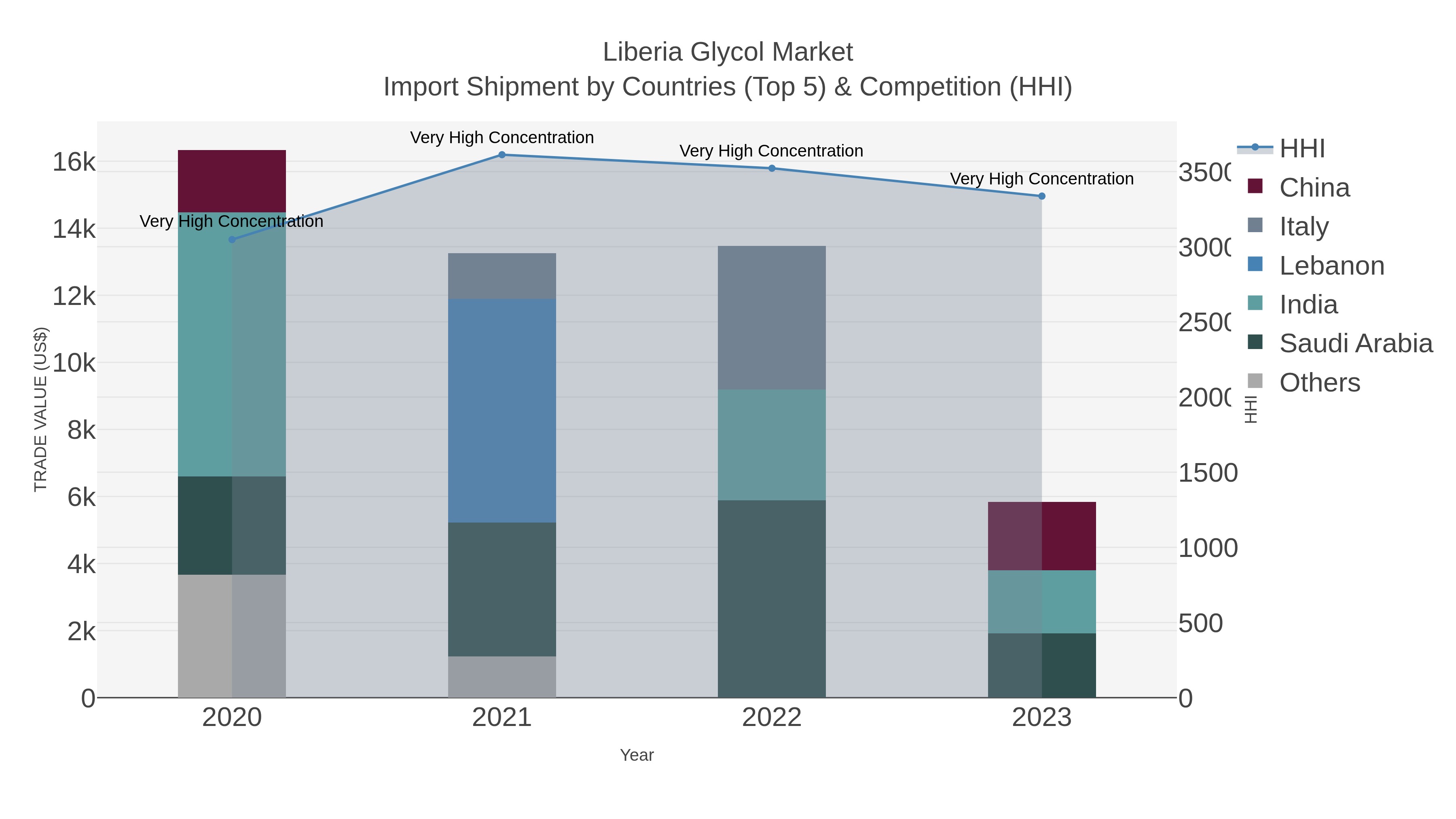
Task: Select the Others bar segment in 2021
Action: tap(502, 677)
